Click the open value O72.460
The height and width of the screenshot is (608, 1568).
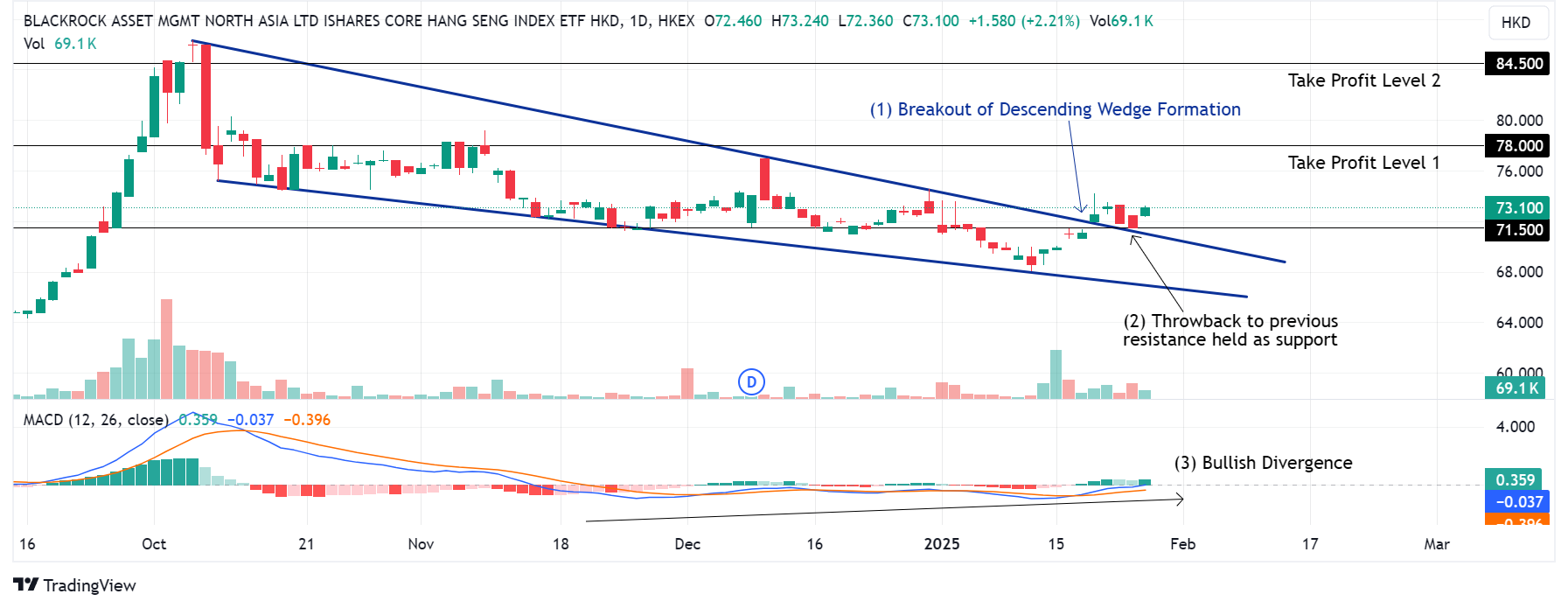[733, 21]
